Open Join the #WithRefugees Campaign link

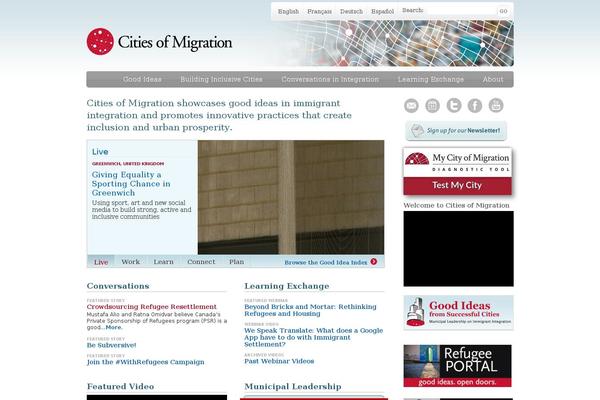tap(145, 362)
